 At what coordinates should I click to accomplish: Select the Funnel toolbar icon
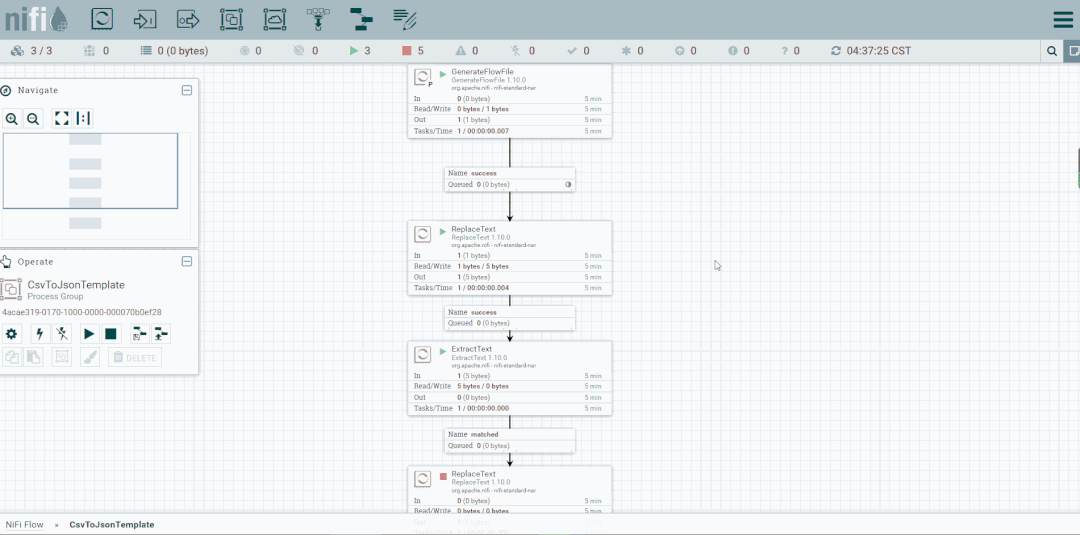[x=318, y=19]
